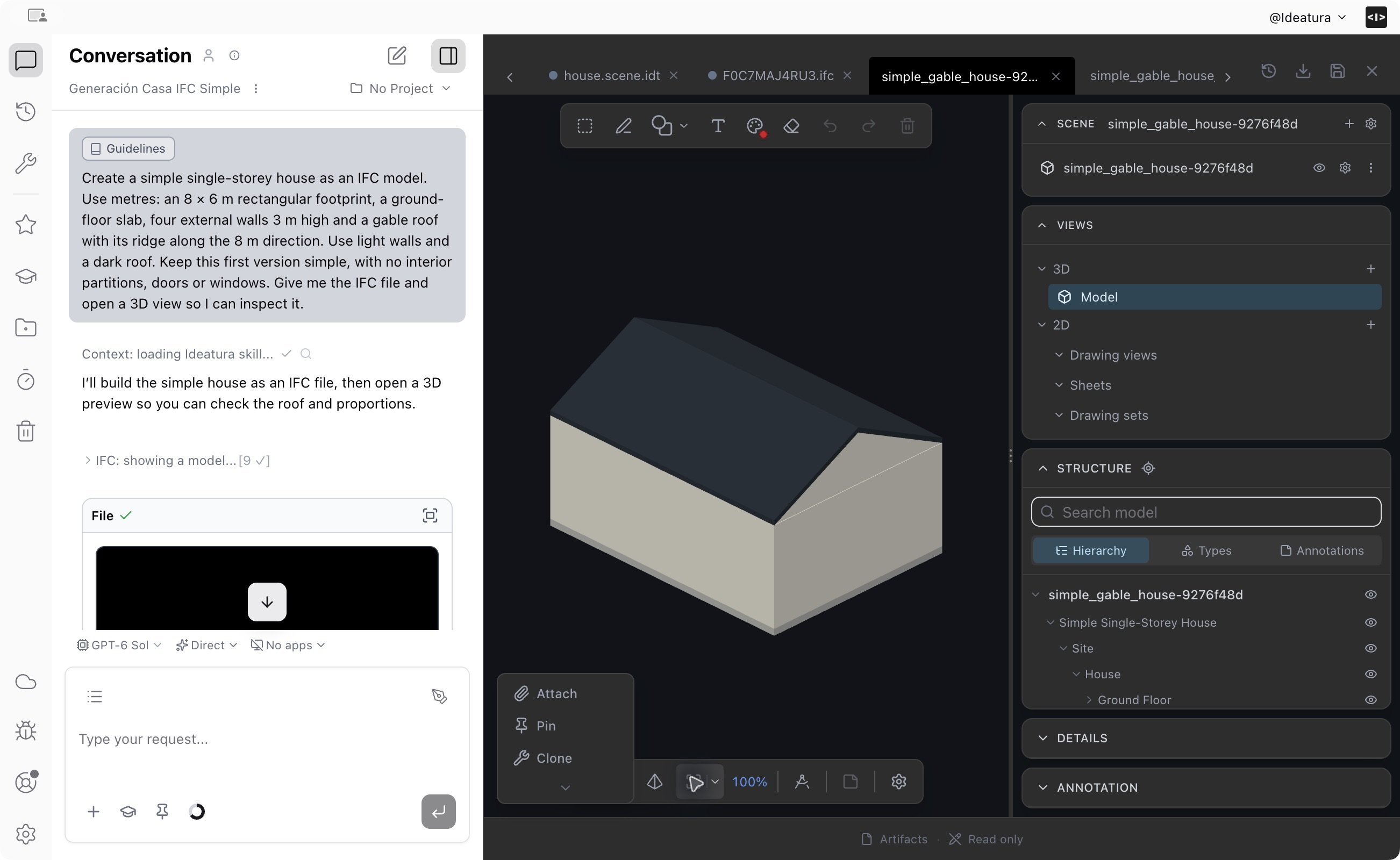This screenshot has height=860, width=1400.
Task: Choose the Eraser tool
Action: tap(792, 126)
